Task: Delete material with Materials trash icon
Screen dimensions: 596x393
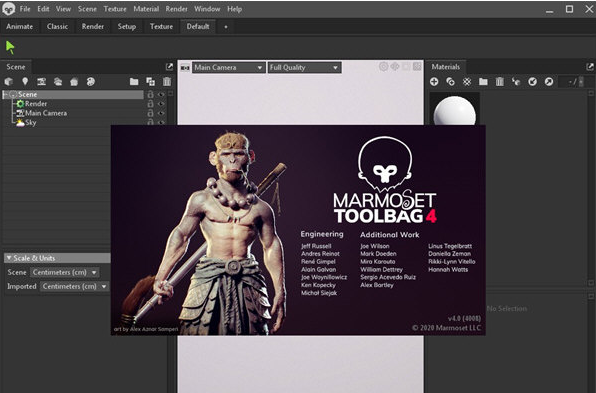Action: (499, 81)
